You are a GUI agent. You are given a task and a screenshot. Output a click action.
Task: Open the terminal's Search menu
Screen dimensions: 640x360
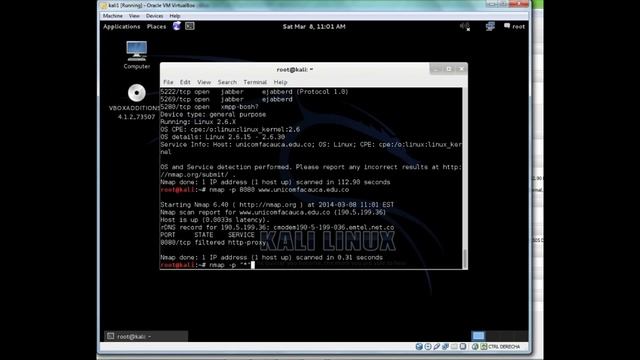pyautogui.click(x=227, y=82)
